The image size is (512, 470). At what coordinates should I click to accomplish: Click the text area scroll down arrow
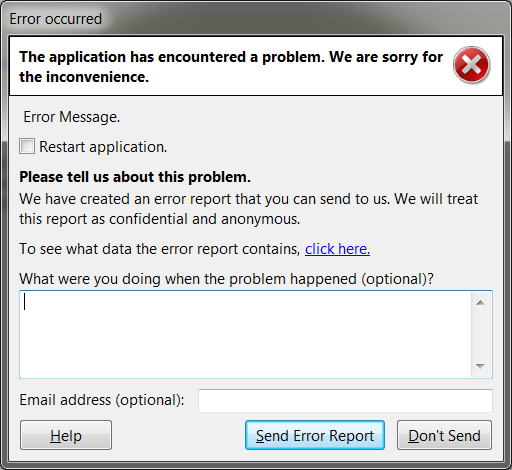click(x=480, y=366)
